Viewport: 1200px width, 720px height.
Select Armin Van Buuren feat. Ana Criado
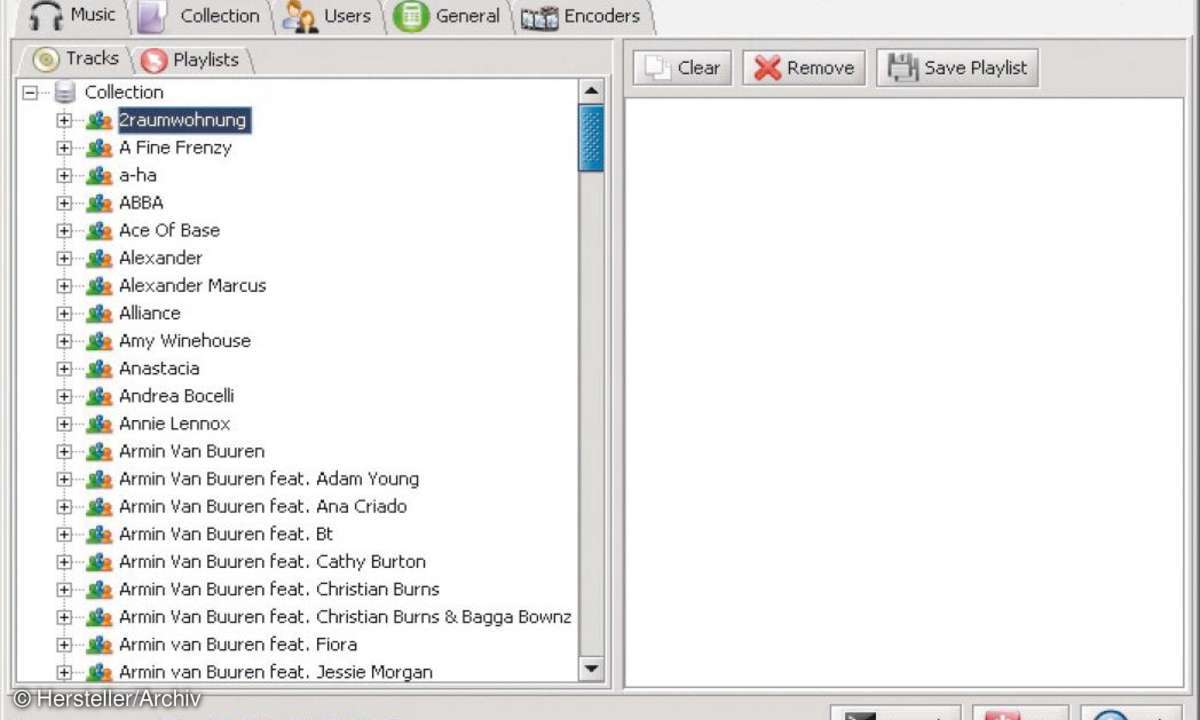[263, 507]
